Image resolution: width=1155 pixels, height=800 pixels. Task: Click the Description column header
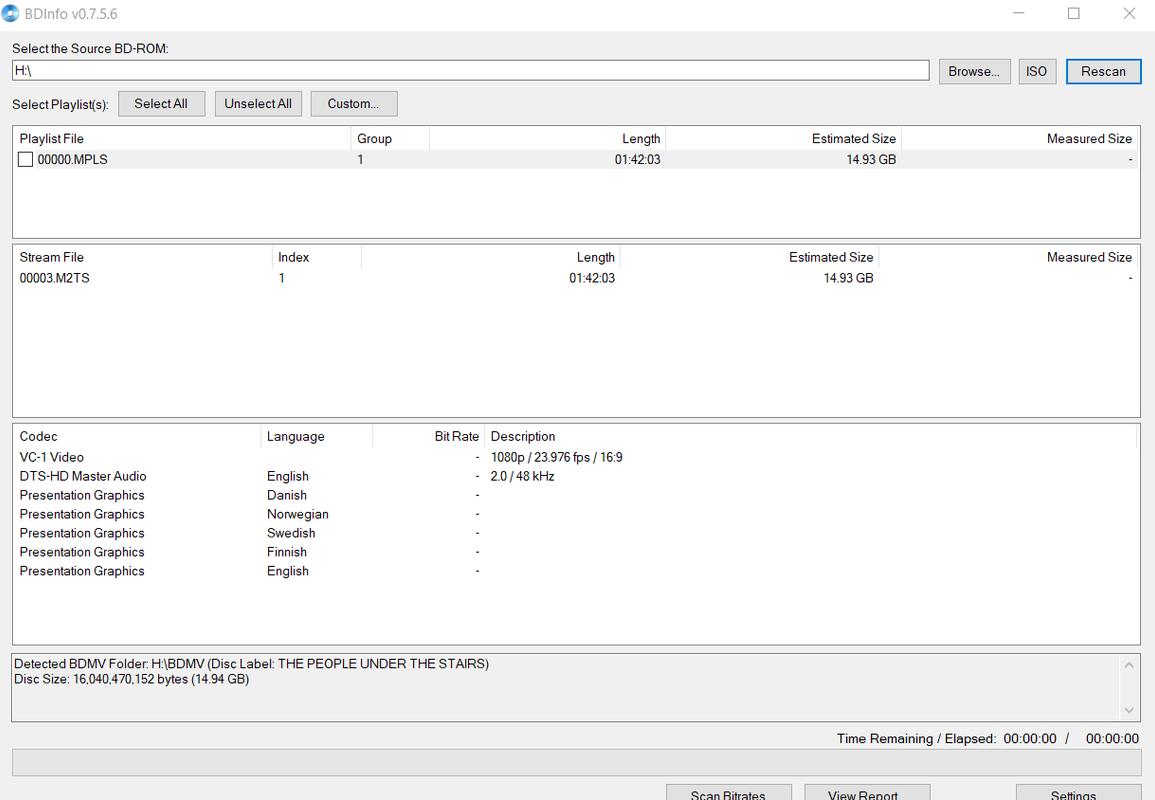tap(810, 436)
